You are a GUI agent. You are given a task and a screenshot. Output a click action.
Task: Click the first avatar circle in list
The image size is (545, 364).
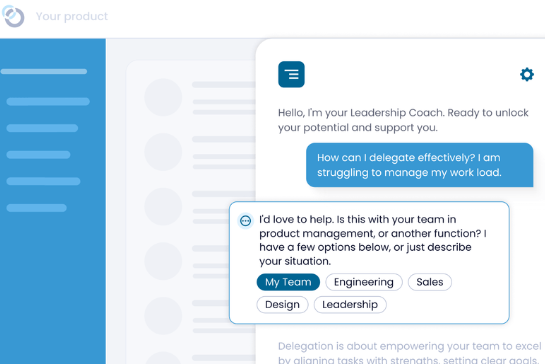pos(163,97)
